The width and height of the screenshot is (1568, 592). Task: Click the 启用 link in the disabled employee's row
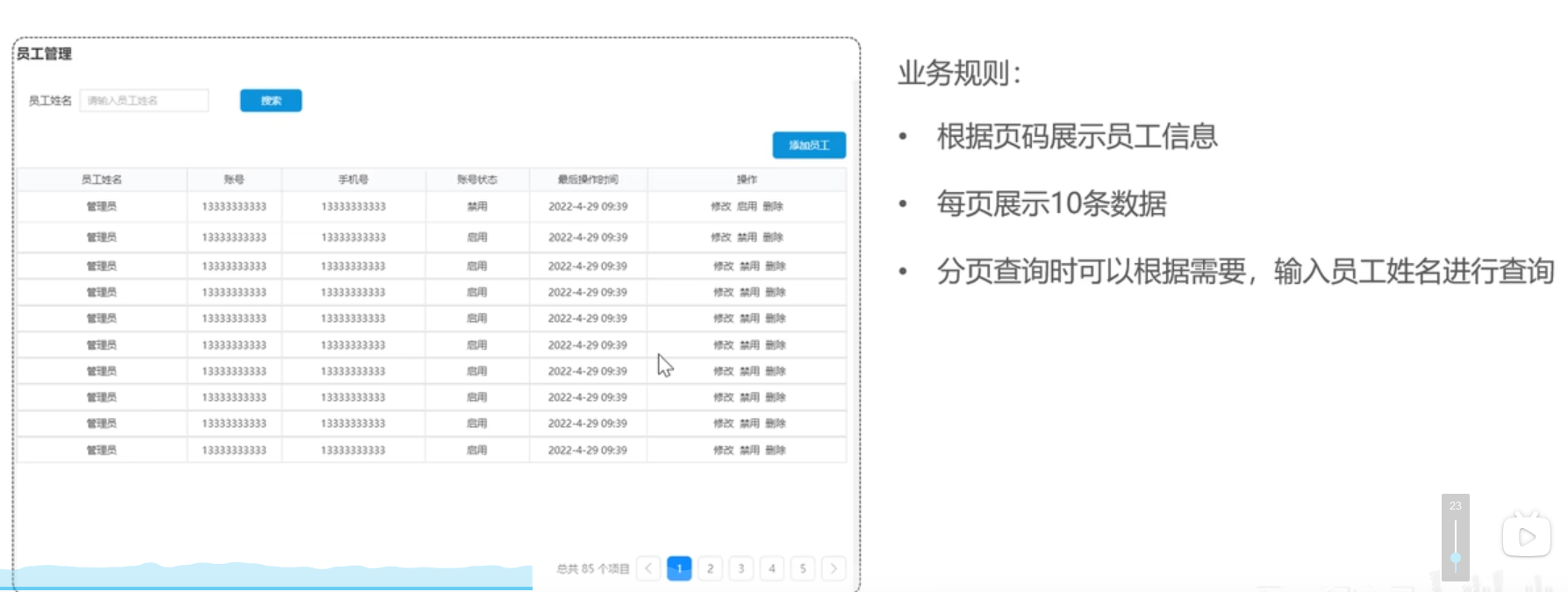747,207
